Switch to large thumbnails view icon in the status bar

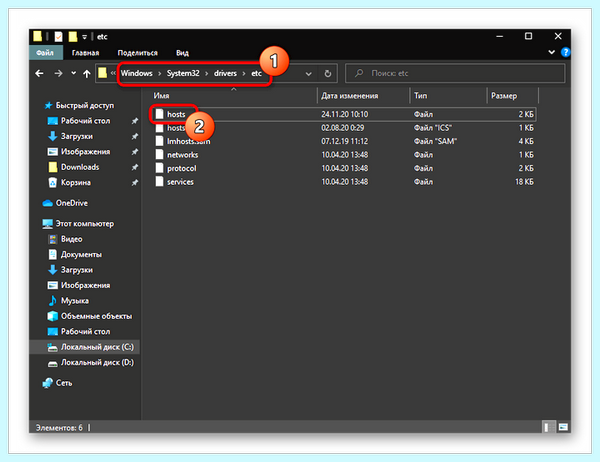563,427
